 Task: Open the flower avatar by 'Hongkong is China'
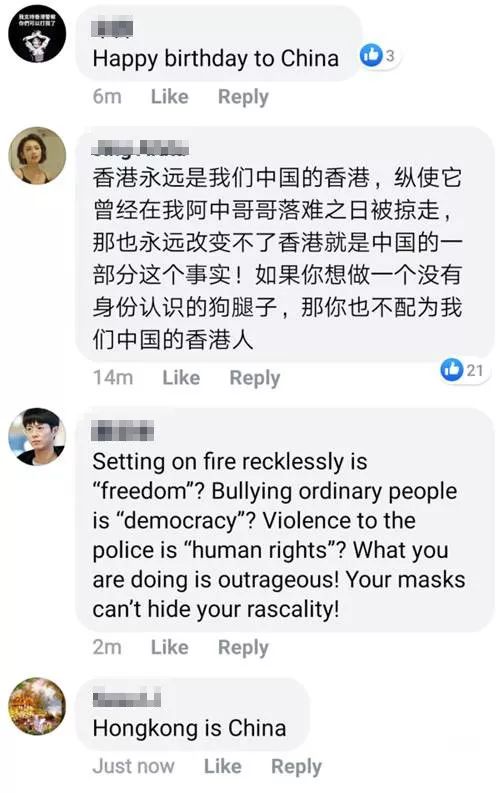click(x=37, y=707)
